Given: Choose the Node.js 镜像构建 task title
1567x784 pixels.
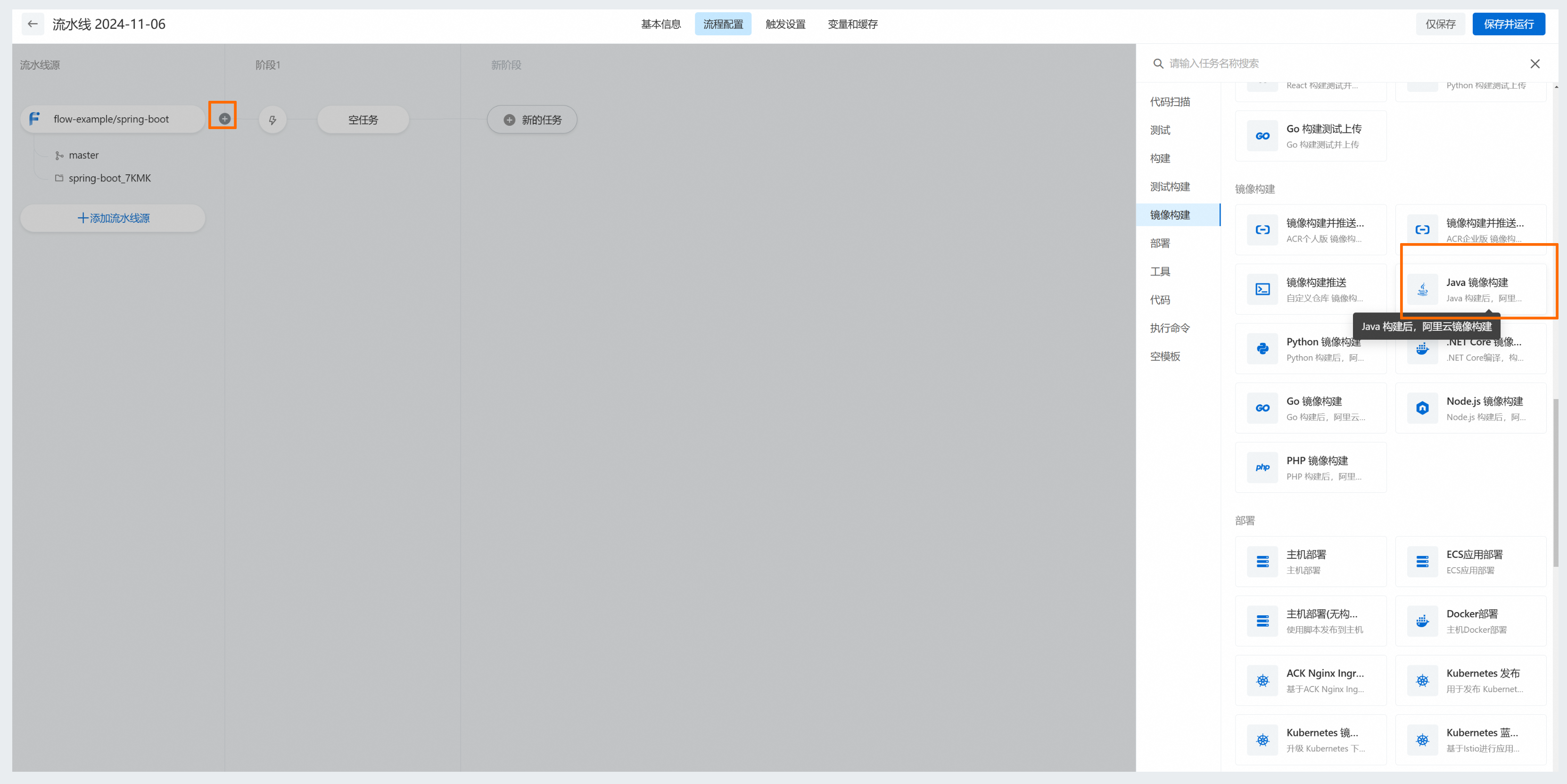Looking at the screenshot, I should [1485, 401].
